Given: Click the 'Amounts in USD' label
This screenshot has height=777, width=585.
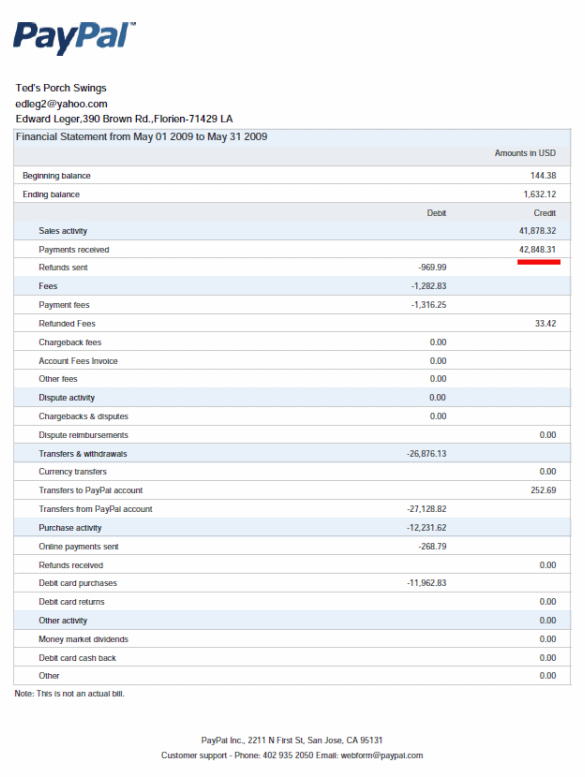Looking at the screenshot, I should click(525, 153).
